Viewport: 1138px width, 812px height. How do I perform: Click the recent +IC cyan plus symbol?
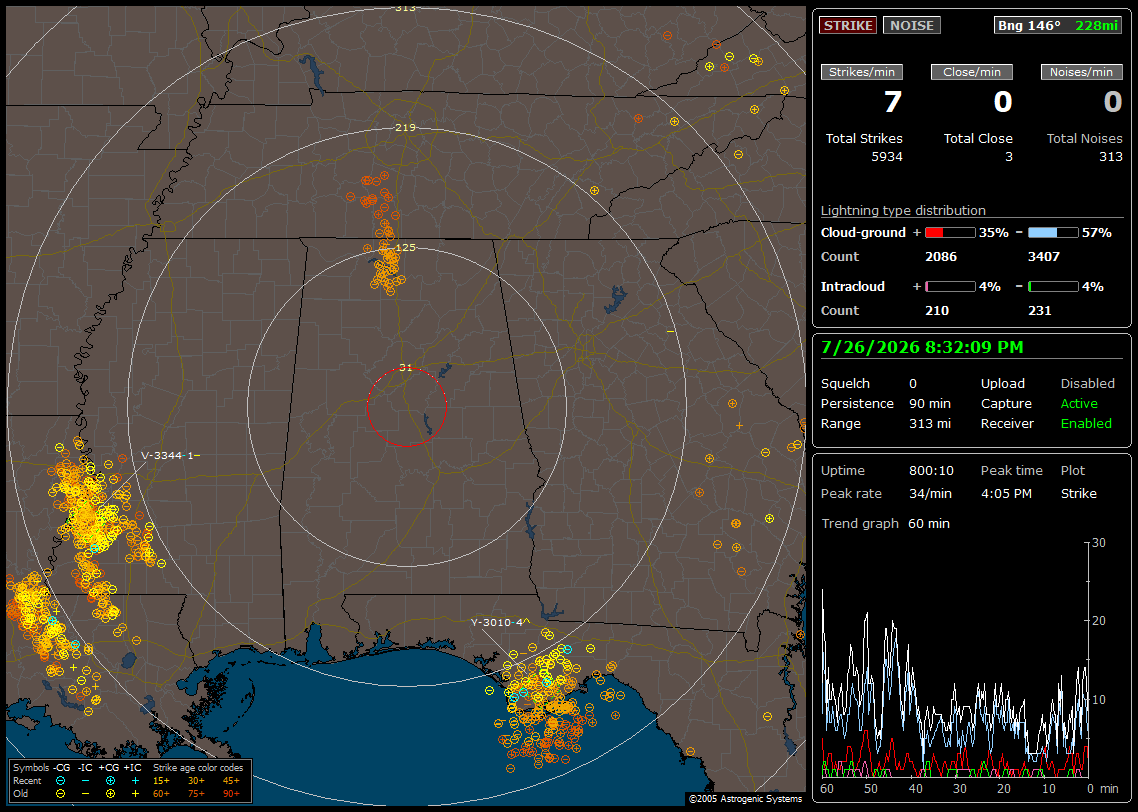[x=135, y=781]
